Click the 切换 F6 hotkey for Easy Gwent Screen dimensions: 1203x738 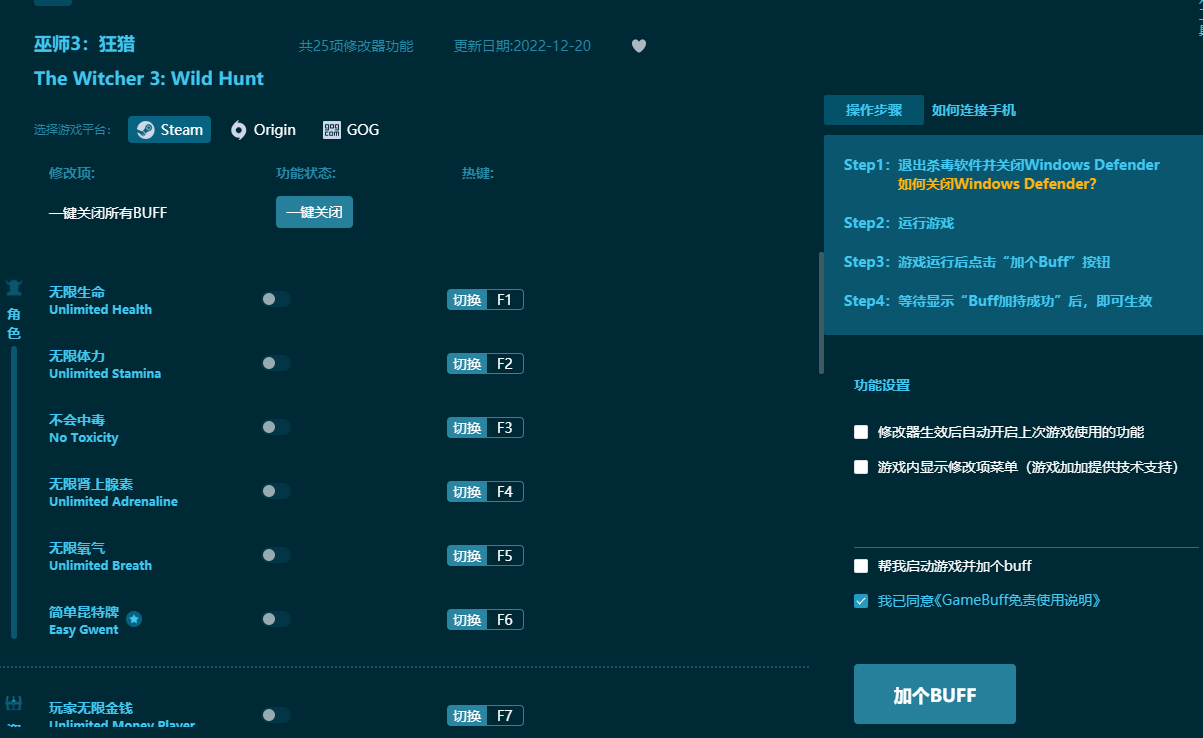coord(485,620)
